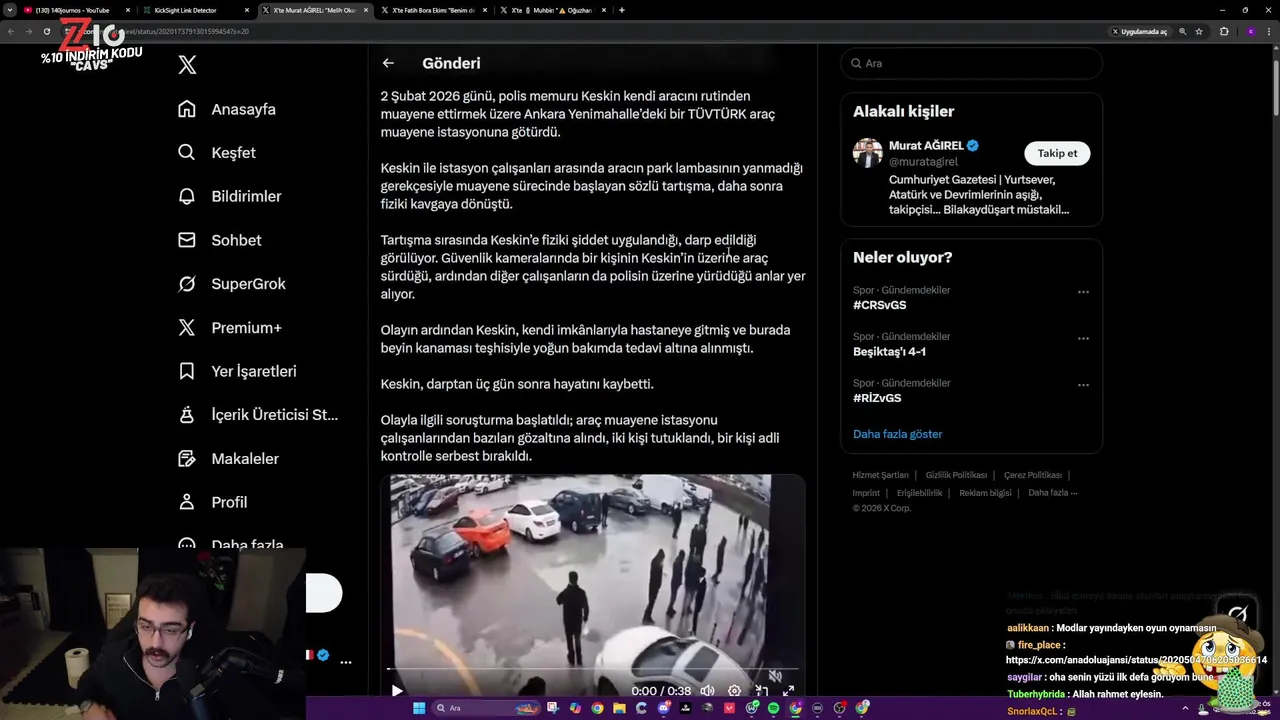Click the browser reload button

click(x=46, y=31)
